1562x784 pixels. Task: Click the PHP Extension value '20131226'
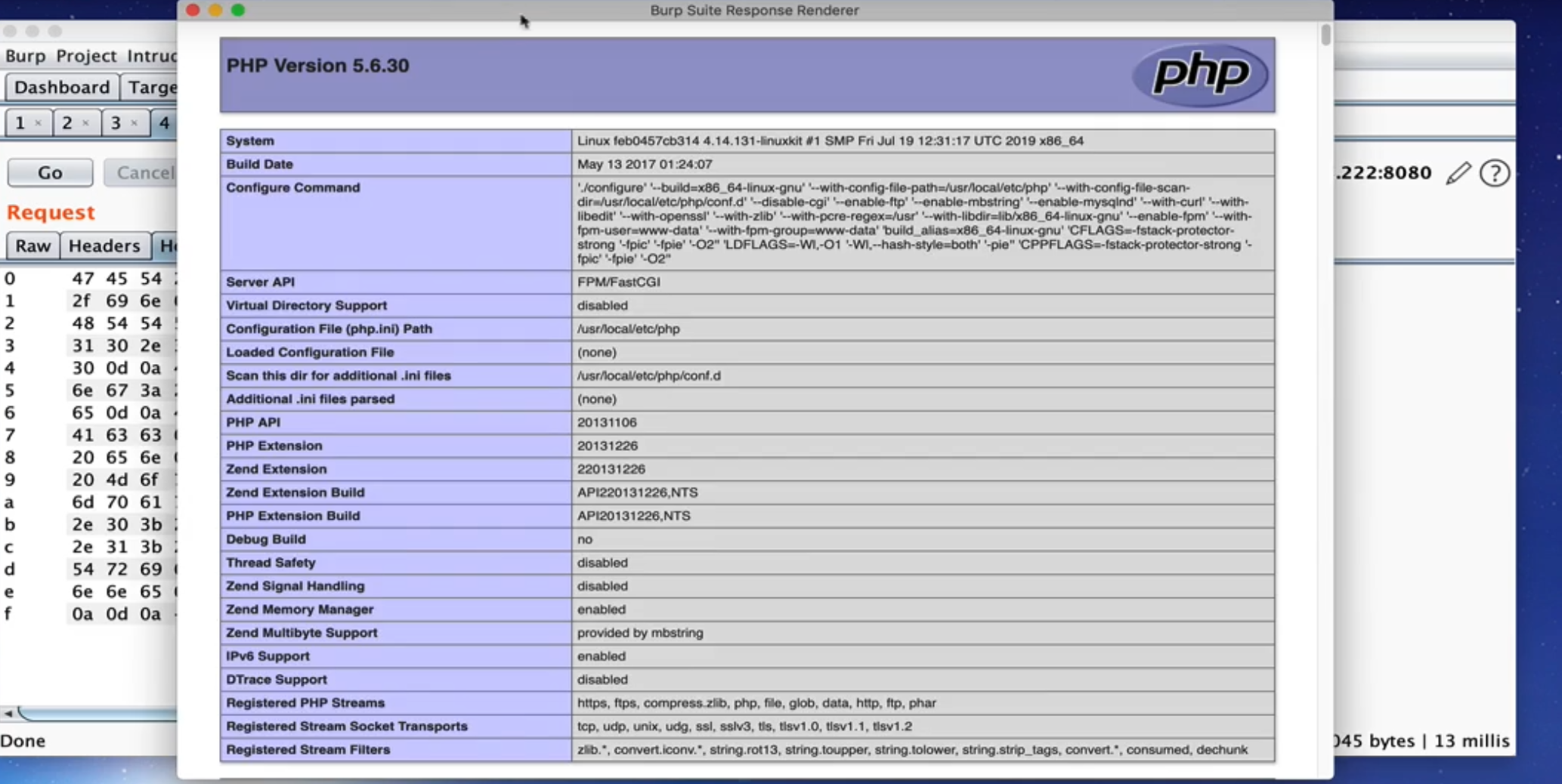pos(607,446)
